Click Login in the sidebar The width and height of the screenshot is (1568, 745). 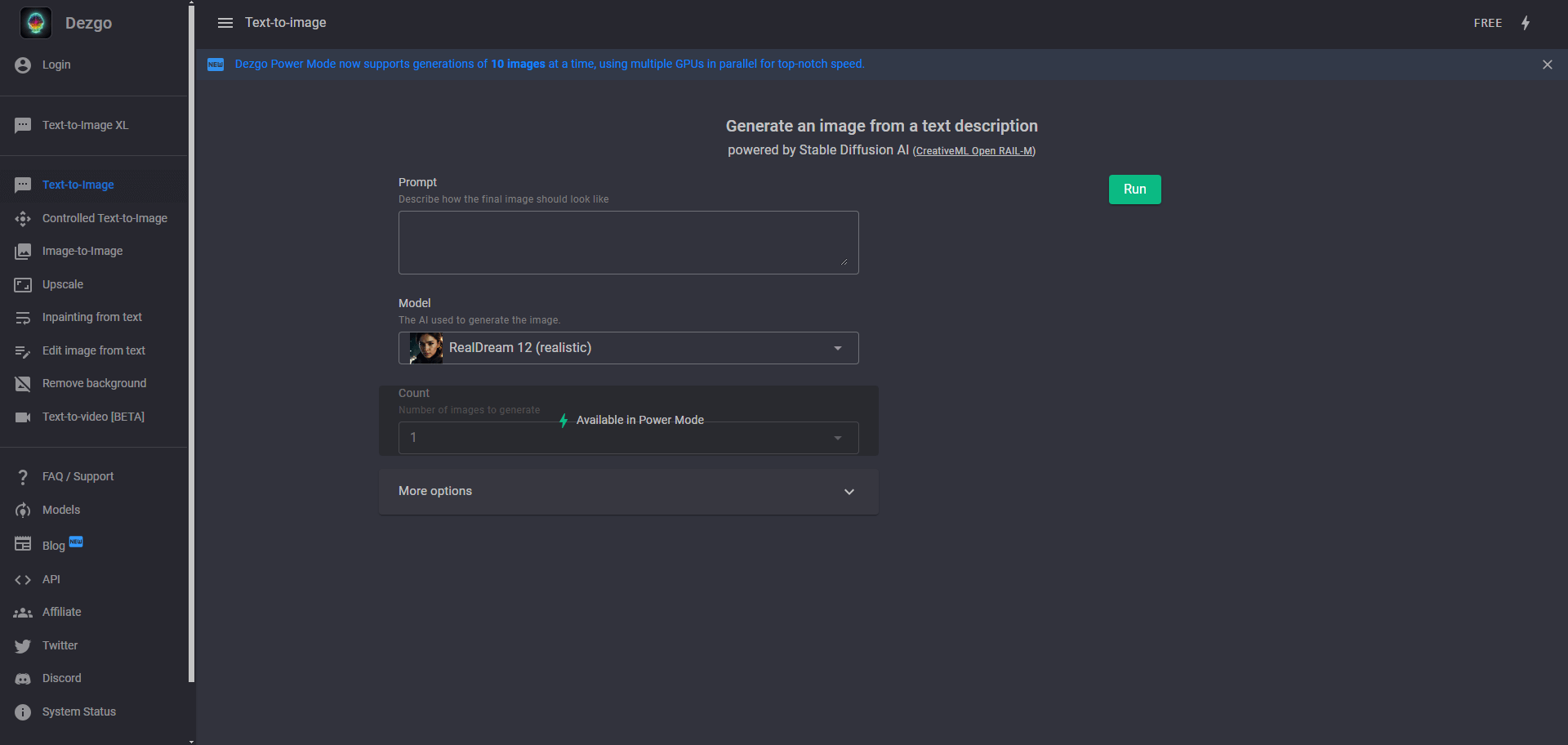pyautogui.click(x=56, y=65)
